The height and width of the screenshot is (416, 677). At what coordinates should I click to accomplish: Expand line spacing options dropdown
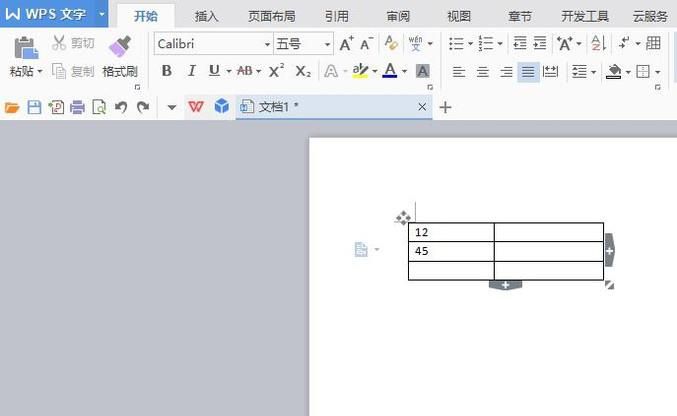[593, 72]
